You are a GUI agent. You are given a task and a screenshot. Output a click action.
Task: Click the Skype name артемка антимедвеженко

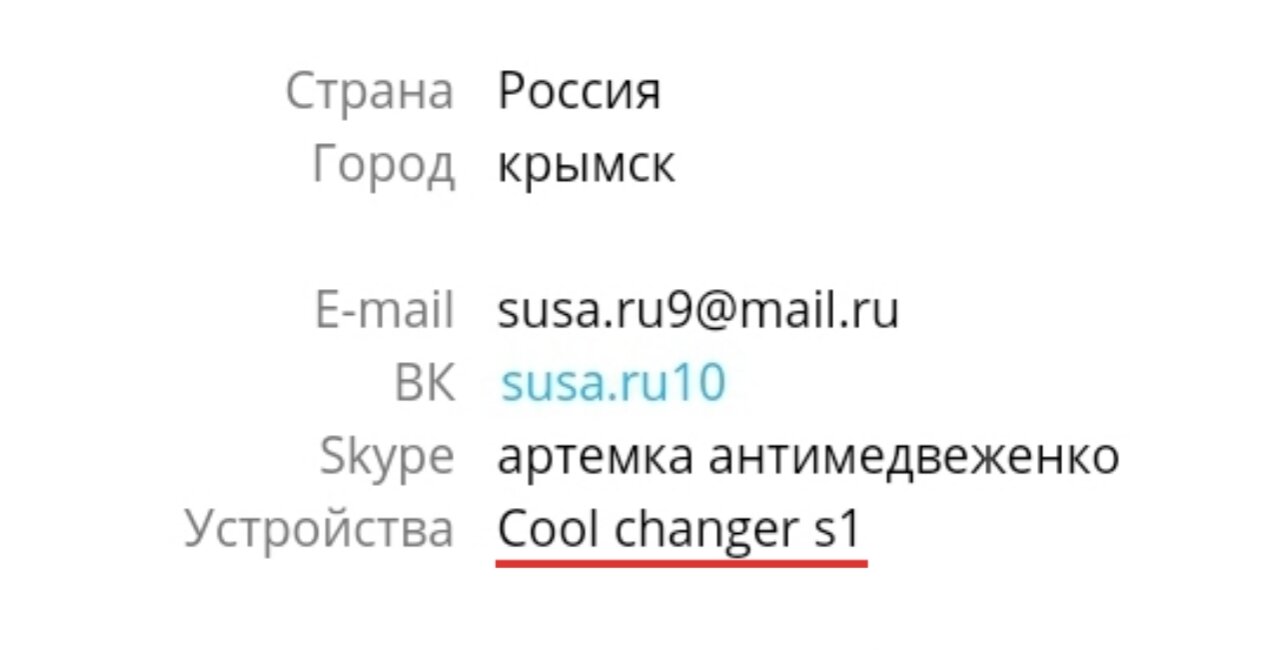(808, 458)
